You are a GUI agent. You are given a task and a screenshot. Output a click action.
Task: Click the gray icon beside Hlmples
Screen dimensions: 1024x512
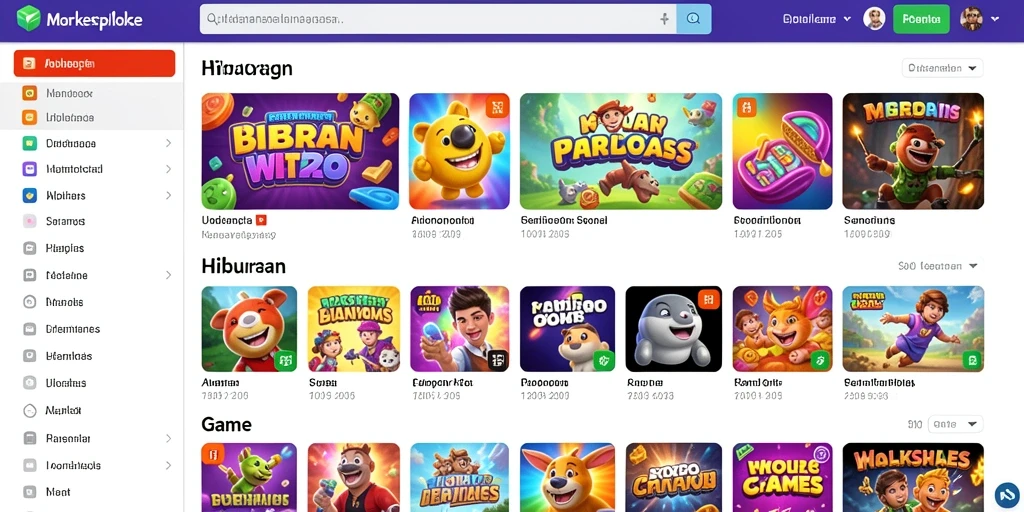click(x=29, y=248)
